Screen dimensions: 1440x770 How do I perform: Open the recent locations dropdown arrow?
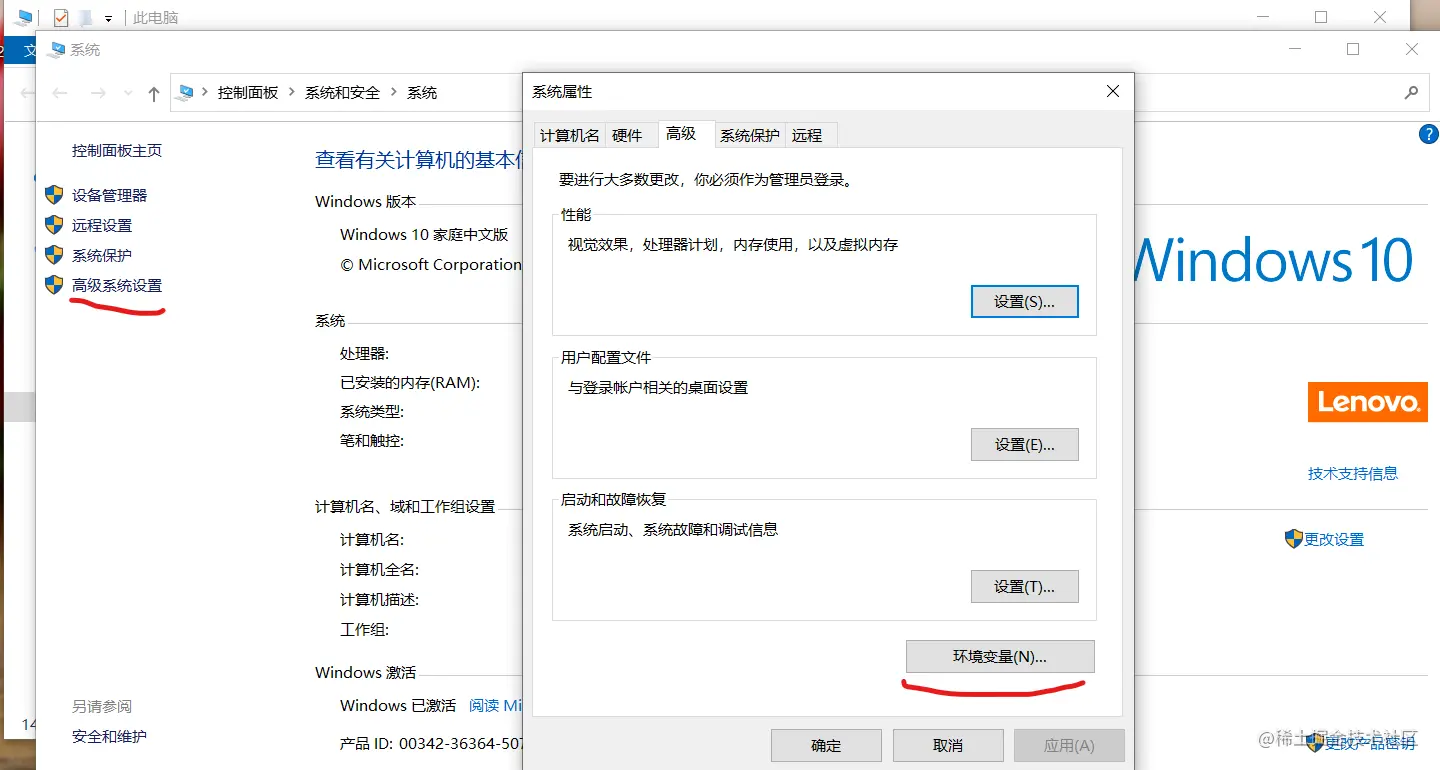point(128,93)
